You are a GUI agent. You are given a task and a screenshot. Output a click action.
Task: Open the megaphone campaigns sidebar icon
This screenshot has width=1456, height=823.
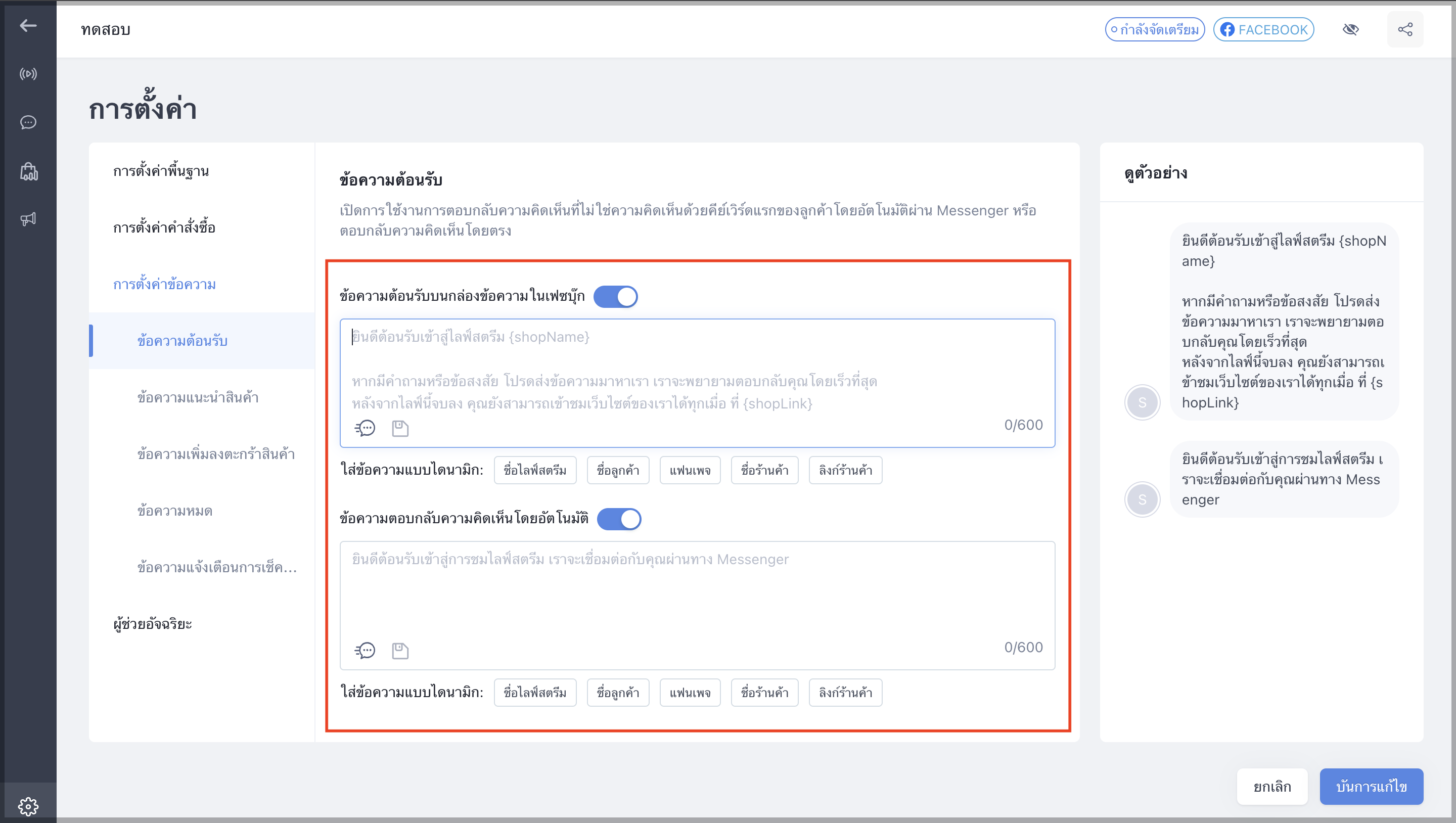click(28, 219)
